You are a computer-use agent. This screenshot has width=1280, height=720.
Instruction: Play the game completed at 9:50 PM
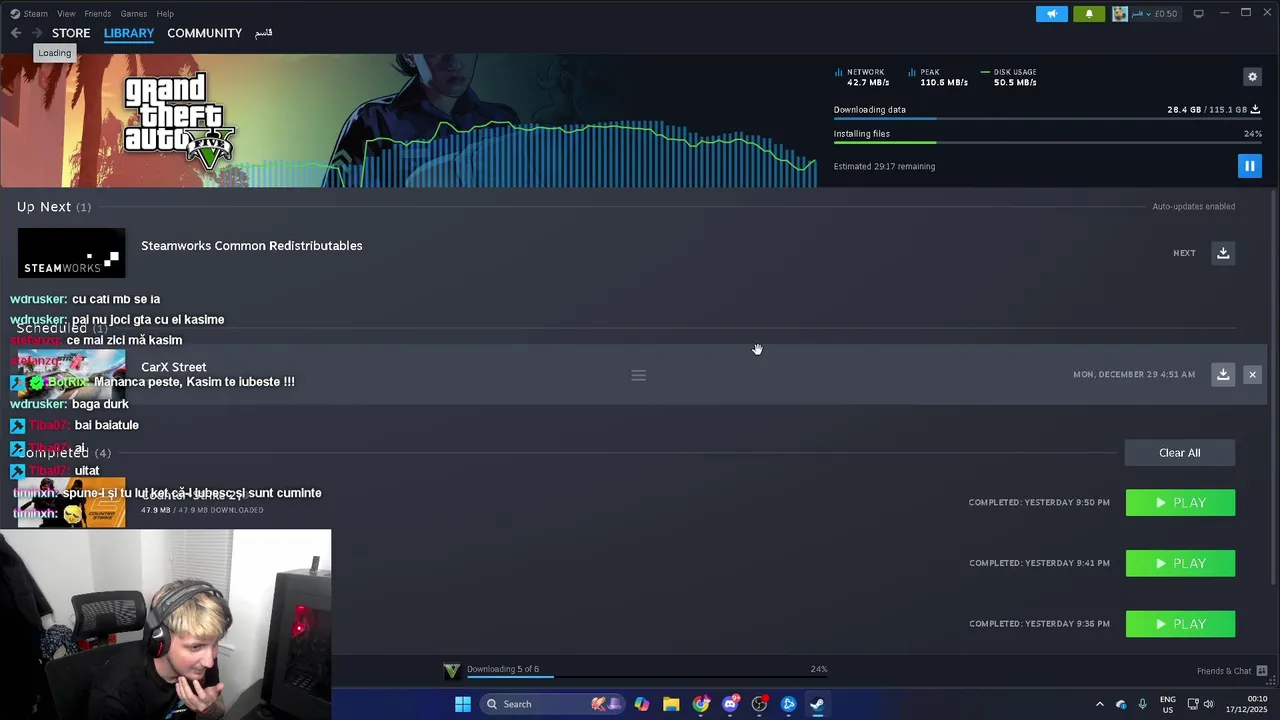point(1180,503)
